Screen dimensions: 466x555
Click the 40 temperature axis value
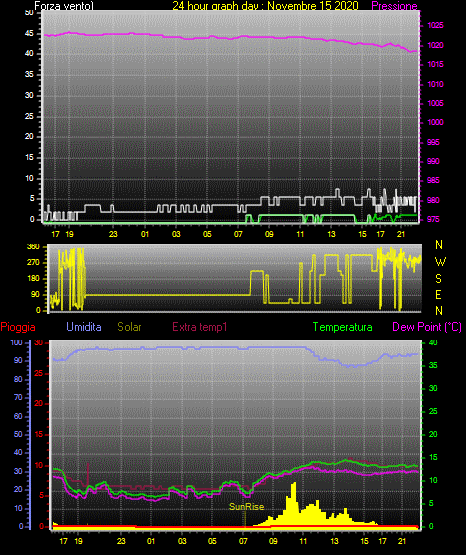pos(433,342)
